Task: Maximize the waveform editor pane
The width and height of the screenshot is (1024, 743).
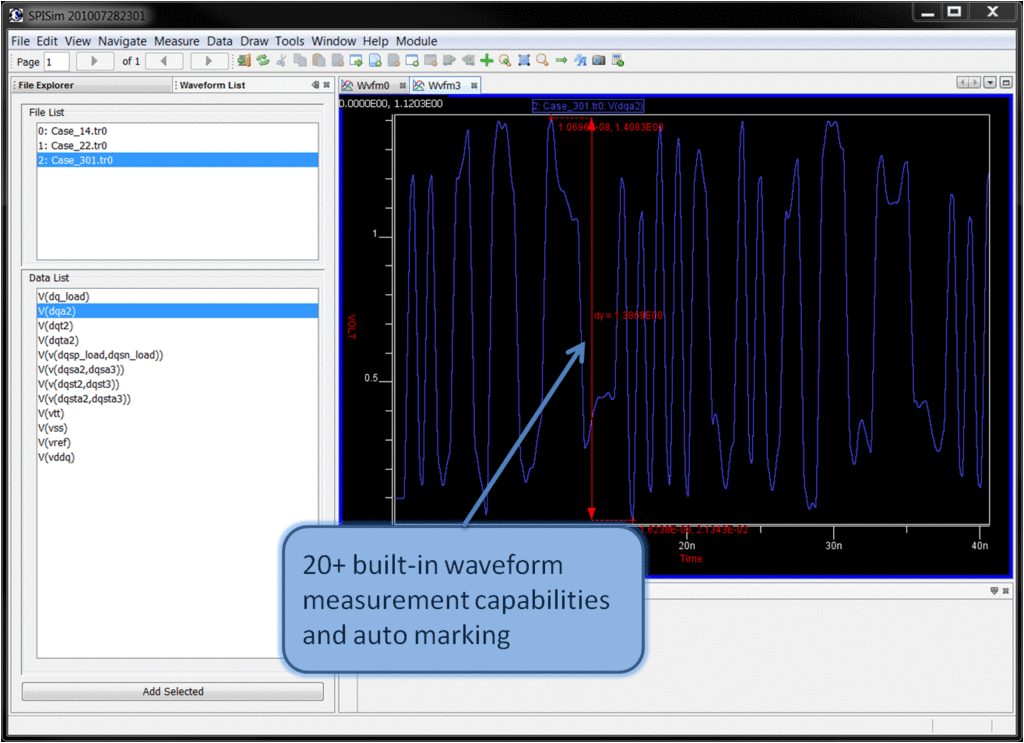Action: coord(1005,83)
